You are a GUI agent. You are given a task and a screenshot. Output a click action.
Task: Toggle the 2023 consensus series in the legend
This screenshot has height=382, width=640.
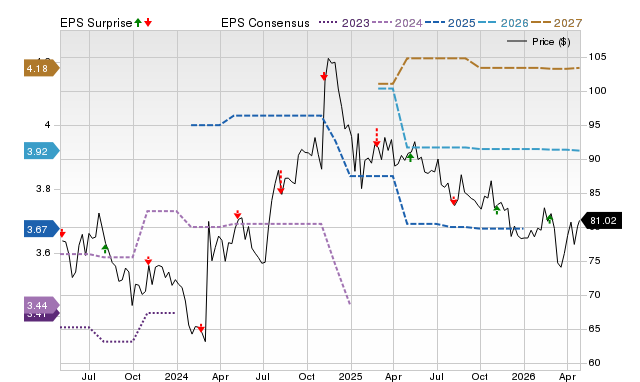click(344, 23)
